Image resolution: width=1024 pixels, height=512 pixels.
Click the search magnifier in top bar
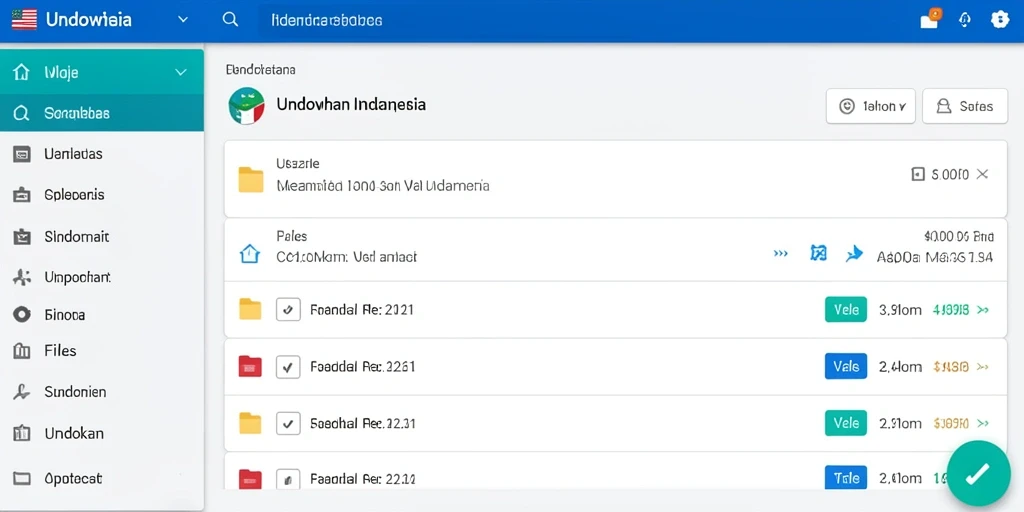click(230, 20)
